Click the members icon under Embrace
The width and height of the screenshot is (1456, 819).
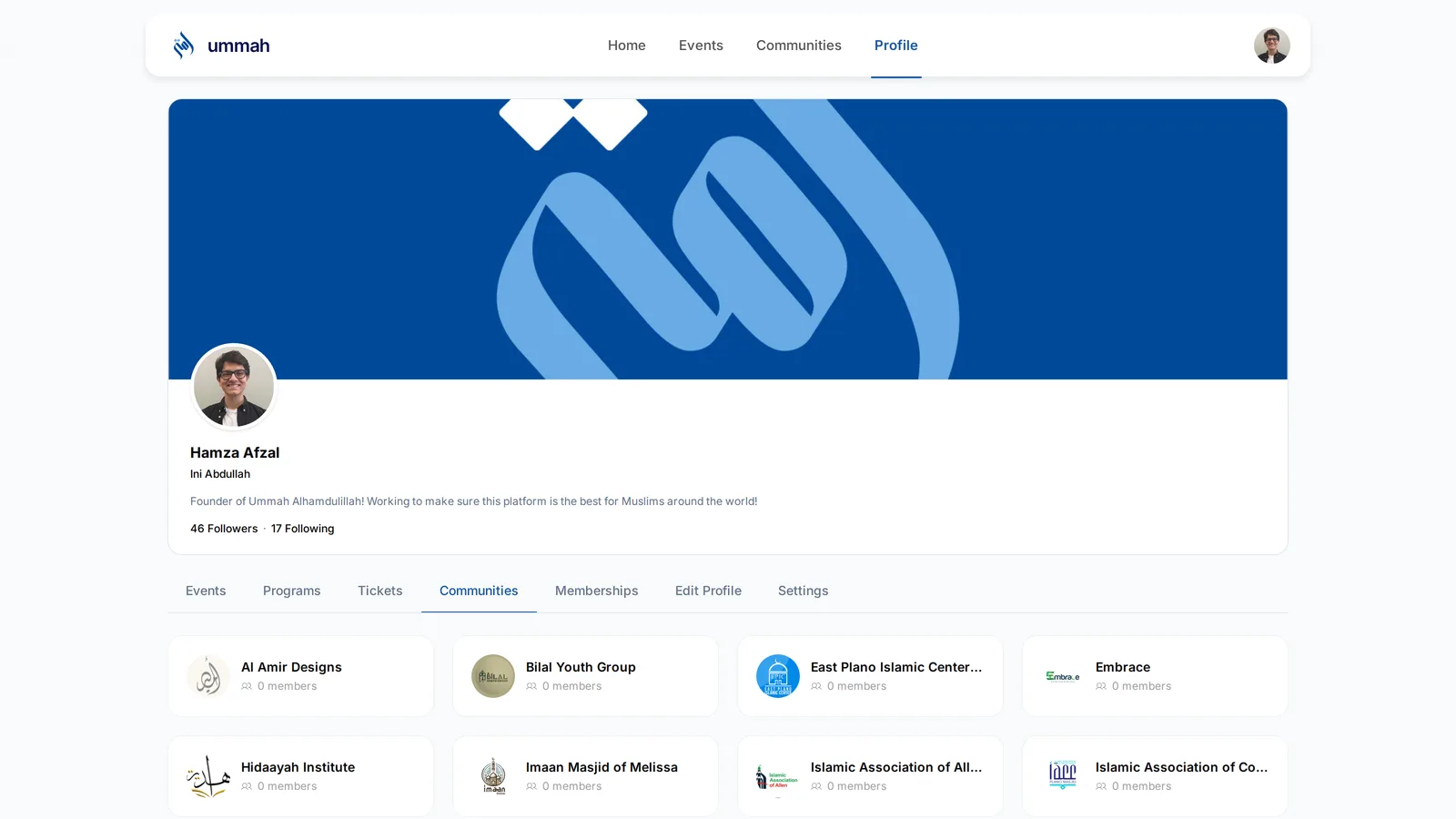1101,686
